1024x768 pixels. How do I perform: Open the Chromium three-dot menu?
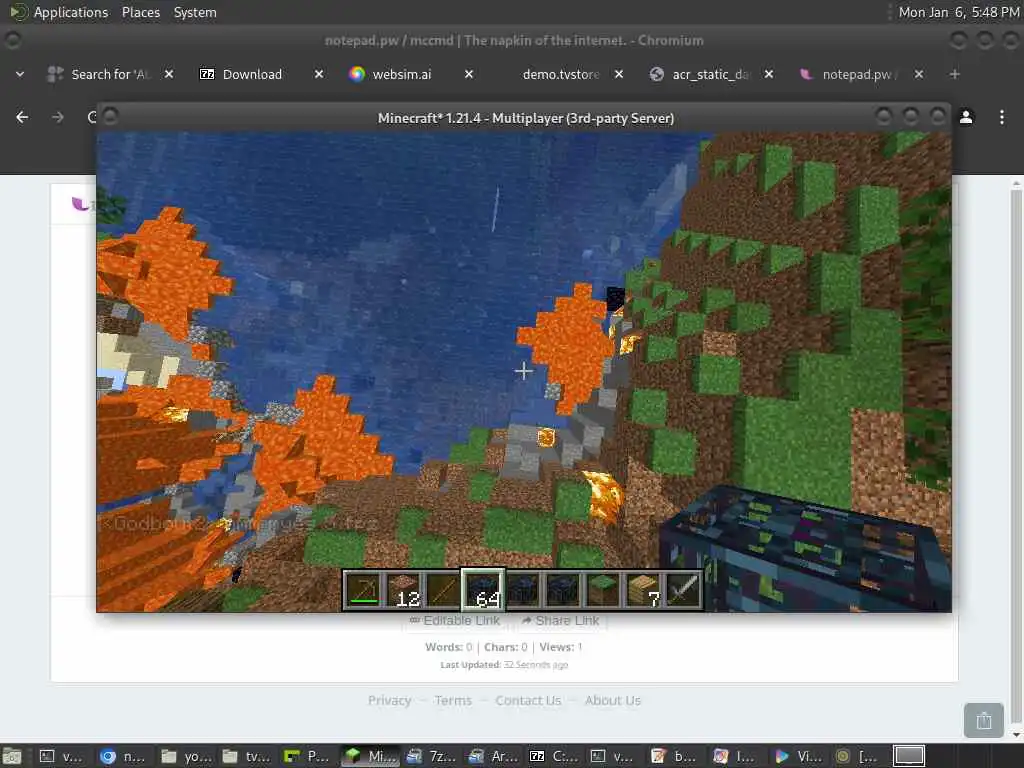pos(1002,117)
